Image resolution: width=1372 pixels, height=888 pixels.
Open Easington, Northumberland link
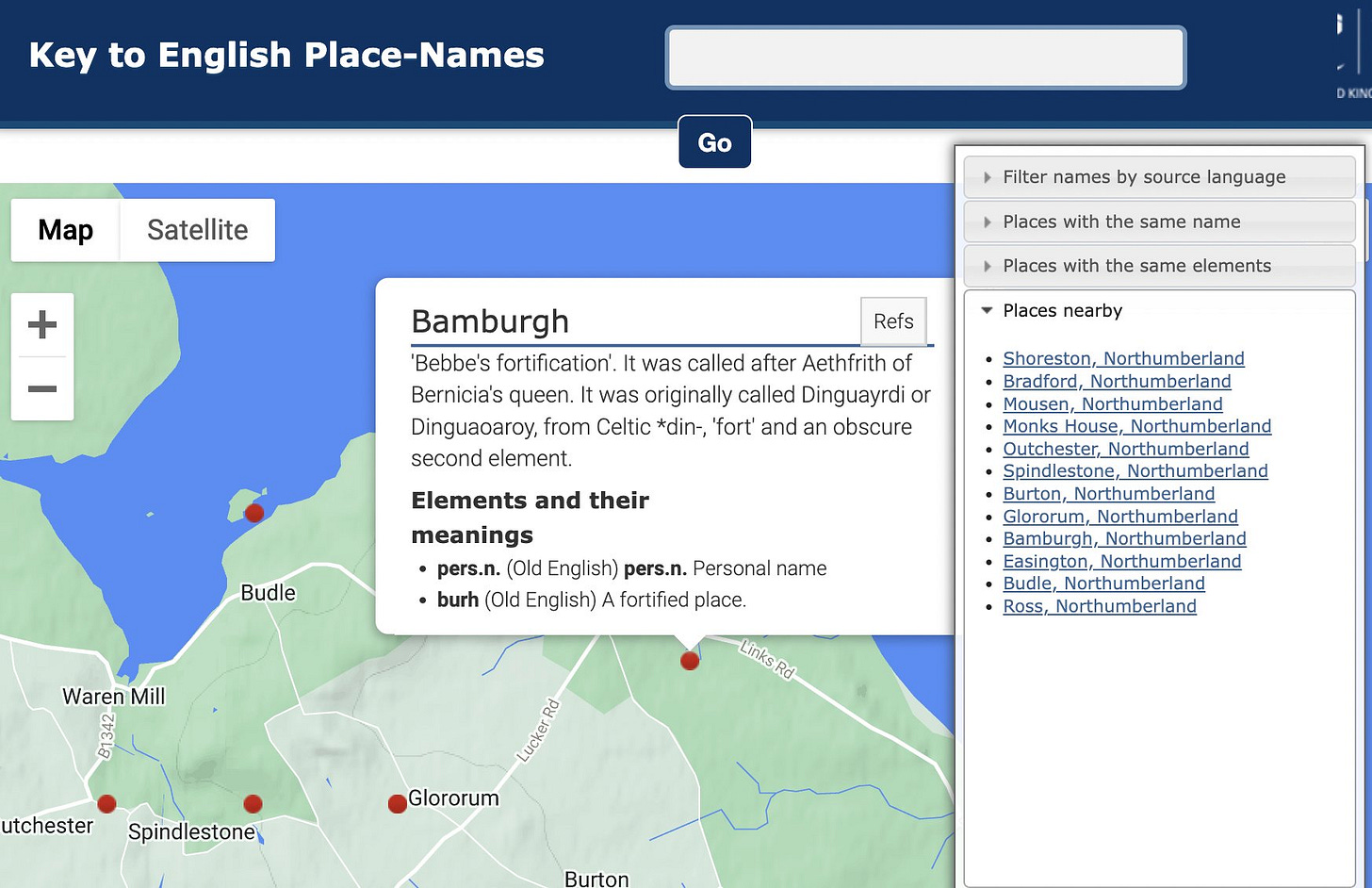coord(1122,561)
